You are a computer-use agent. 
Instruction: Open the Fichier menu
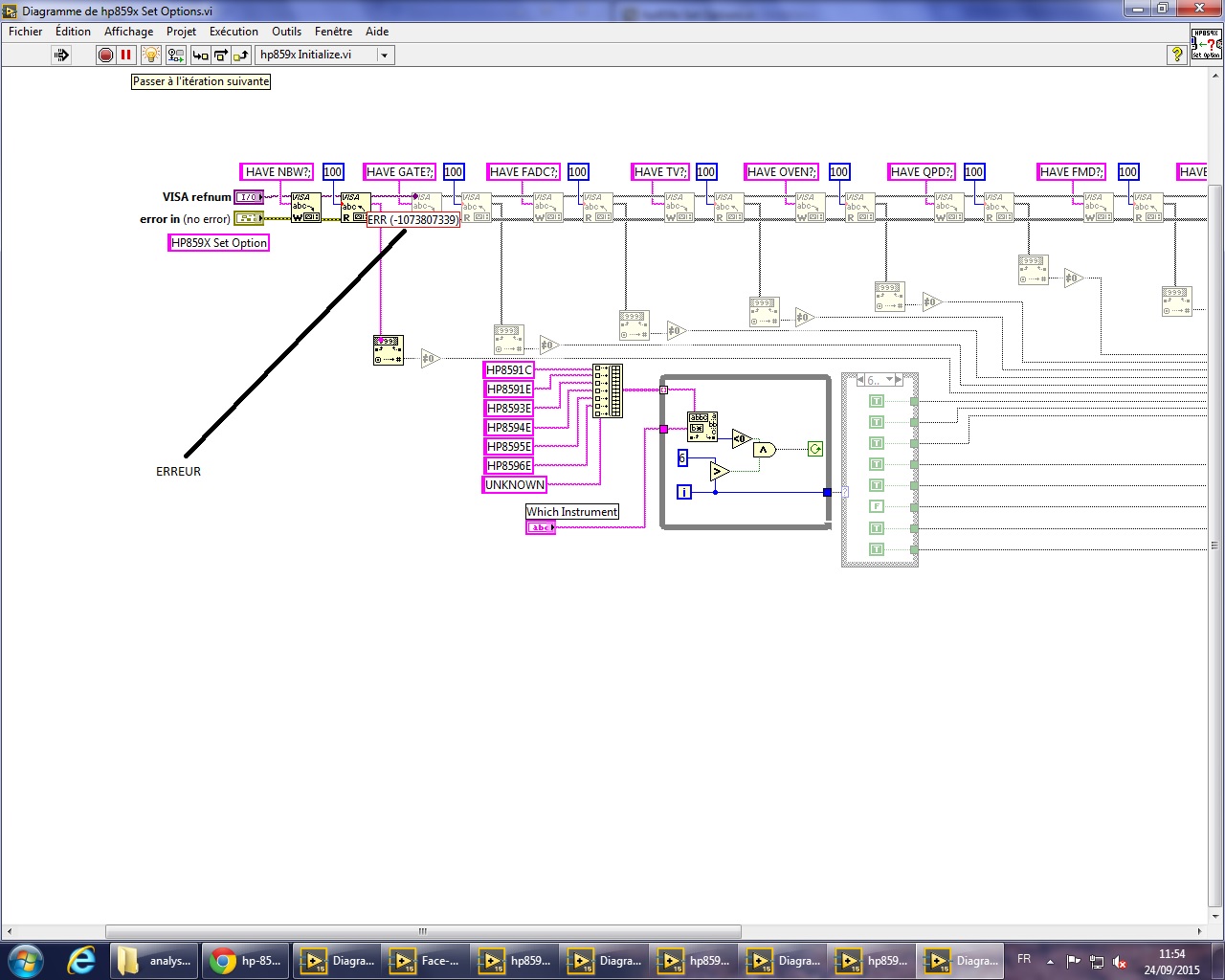click(25, 32)
